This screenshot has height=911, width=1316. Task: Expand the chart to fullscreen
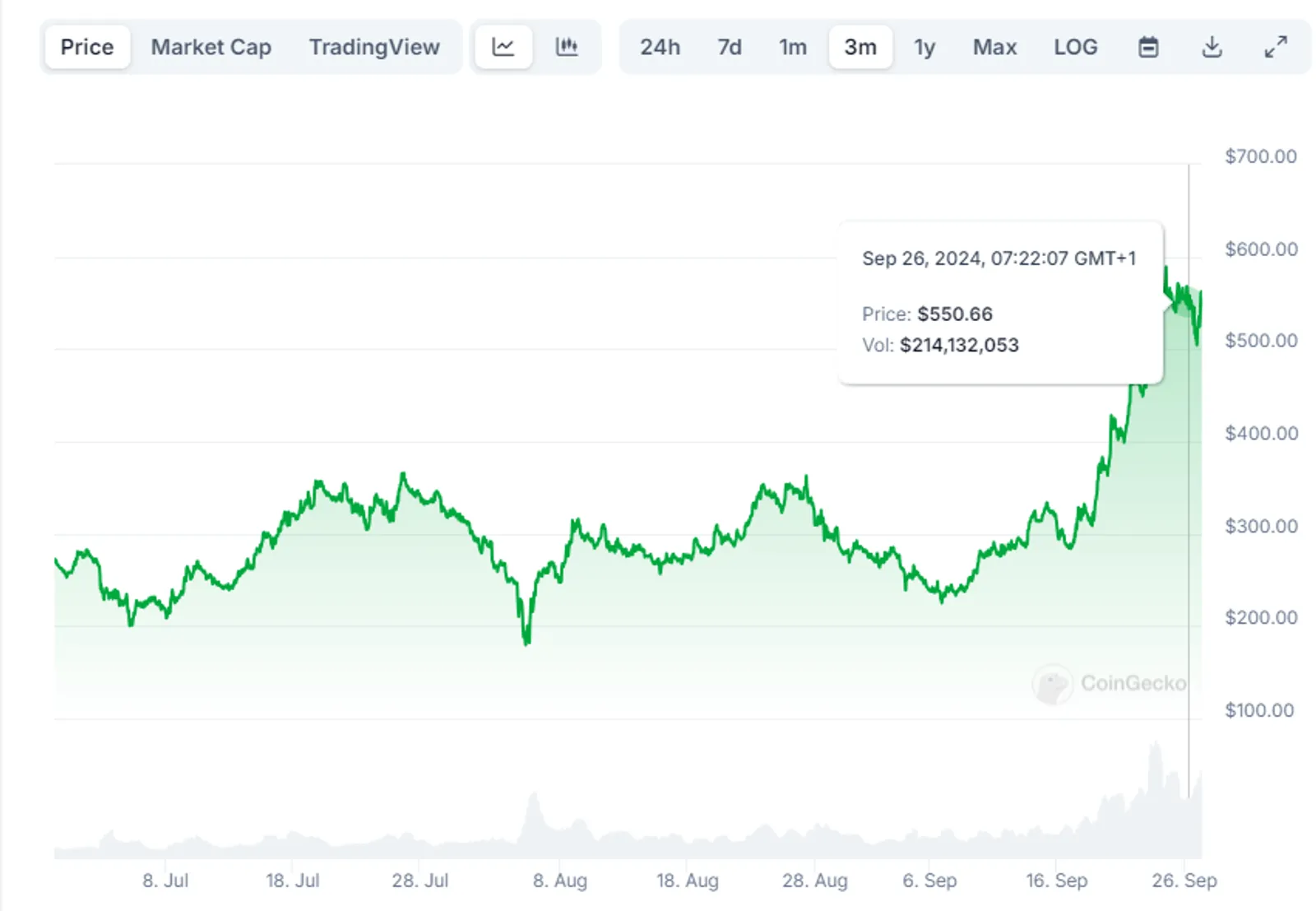(1276, 47)
